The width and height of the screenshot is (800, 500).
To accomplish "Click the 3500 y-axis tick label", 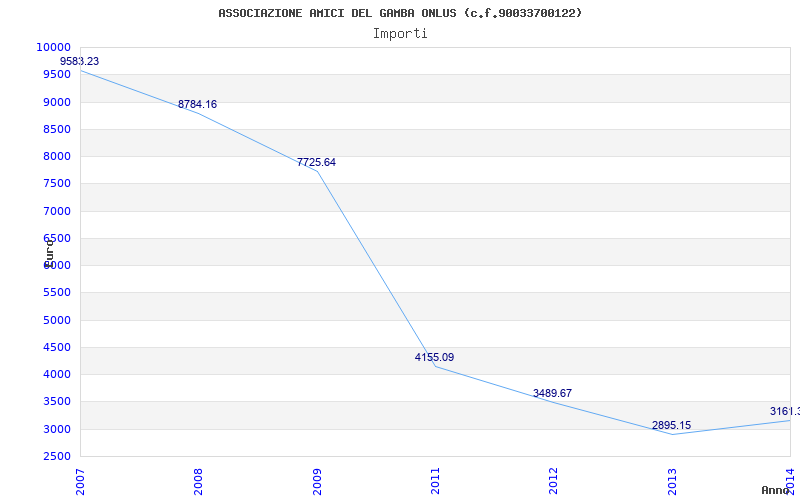I will [56, 402].
